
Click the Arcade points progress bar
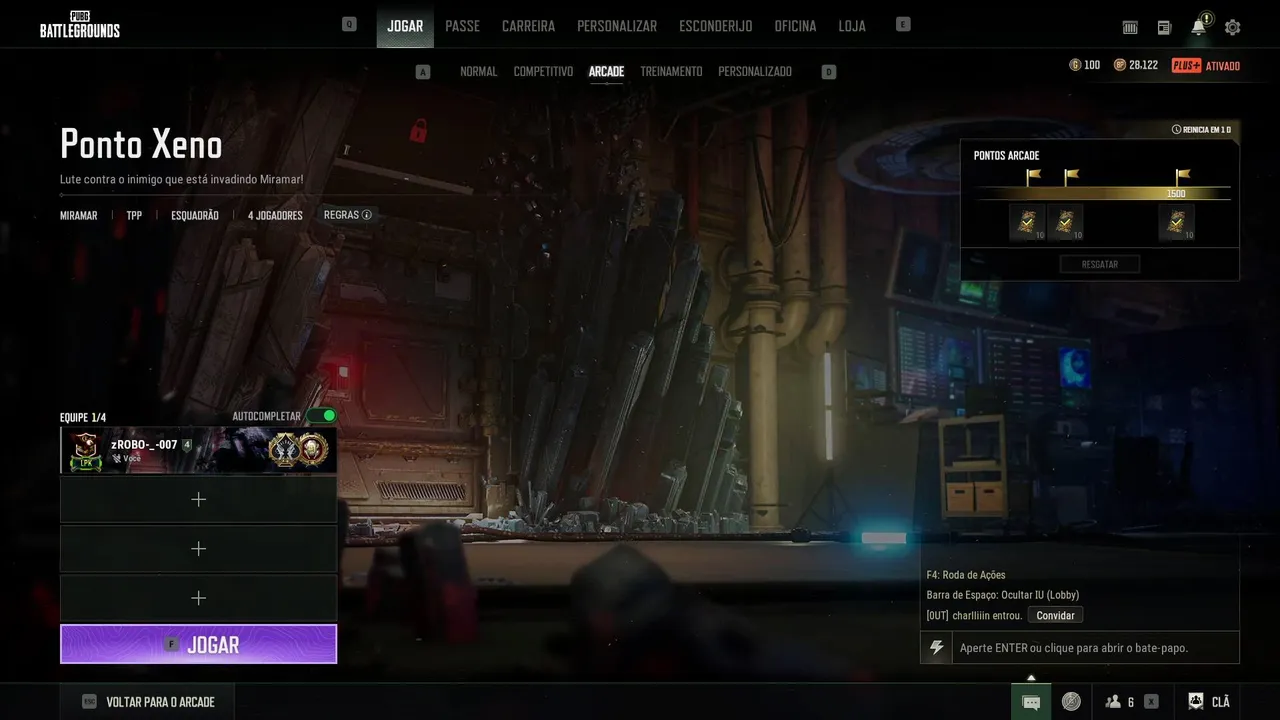click(1104, 193)
